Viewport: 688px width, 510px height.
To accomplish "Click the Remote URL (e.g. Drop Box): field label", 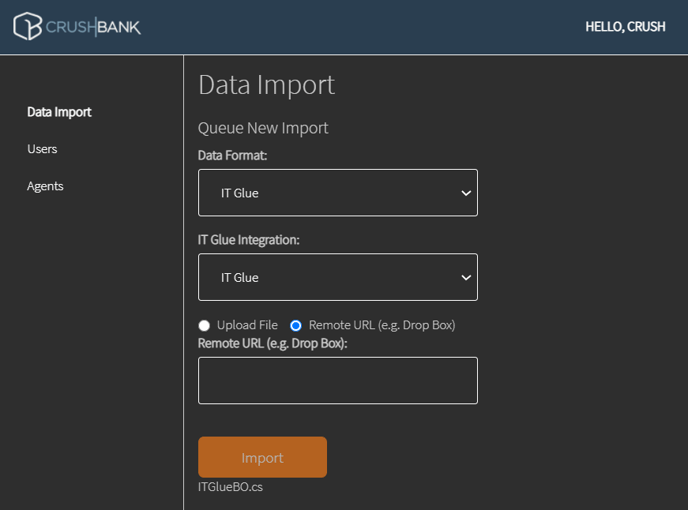I will [x=272, y=343].
